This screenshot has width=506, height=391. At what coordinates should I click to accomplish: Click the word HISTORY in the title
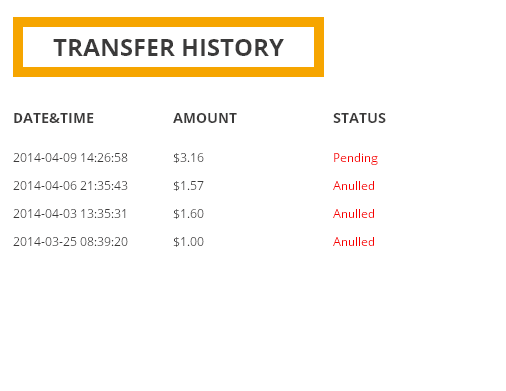pyautogui.click(x=233, y=47)
